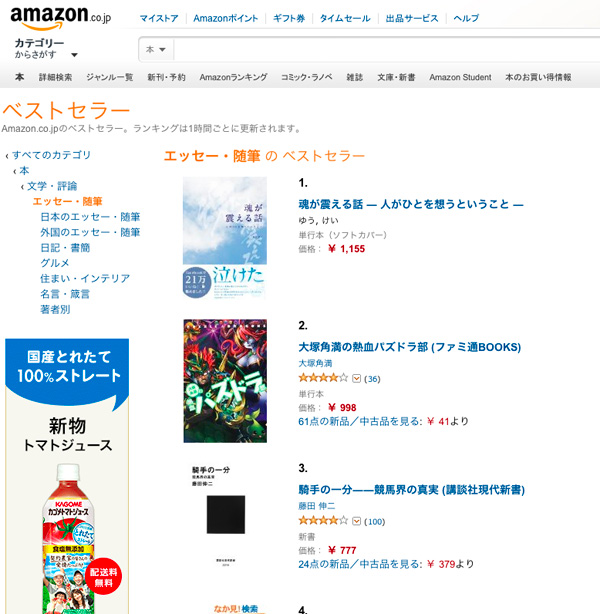The height and width of the screenshot is (614, 600).
Task: Click the Kagome tomato juice advertisement
Action: 67,476
